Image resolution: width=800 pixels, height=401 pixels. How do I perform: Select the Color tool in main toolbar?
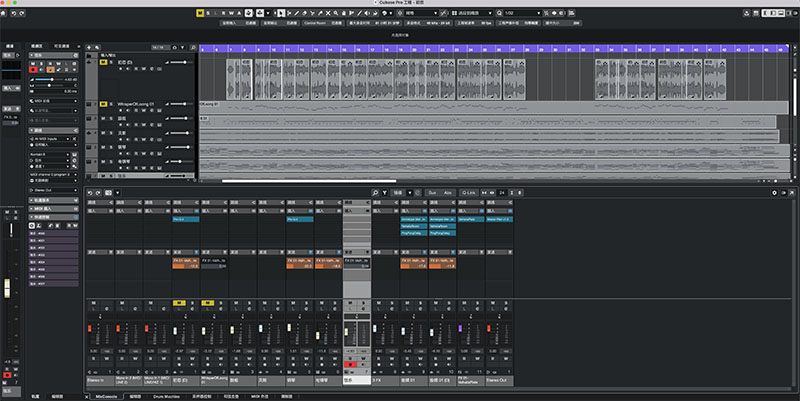click(x=384, y=13)
